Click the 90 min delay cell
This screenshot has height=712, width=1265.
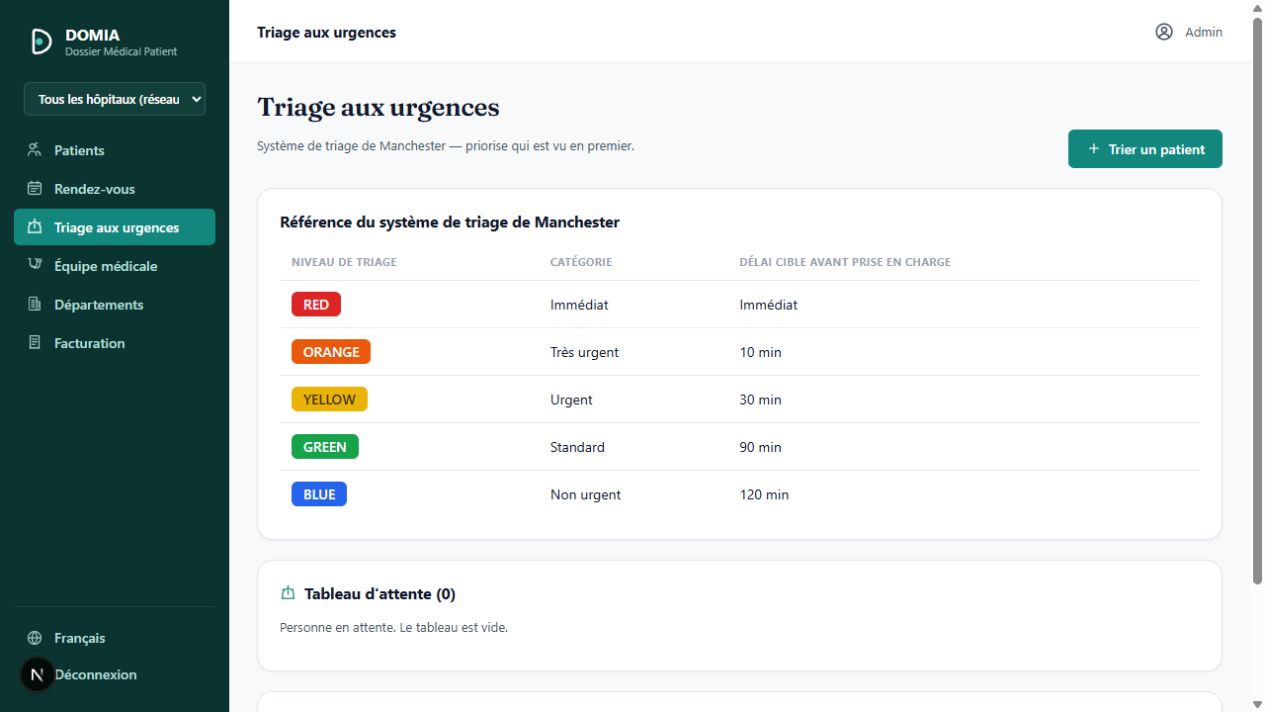(x=760, y=447)
